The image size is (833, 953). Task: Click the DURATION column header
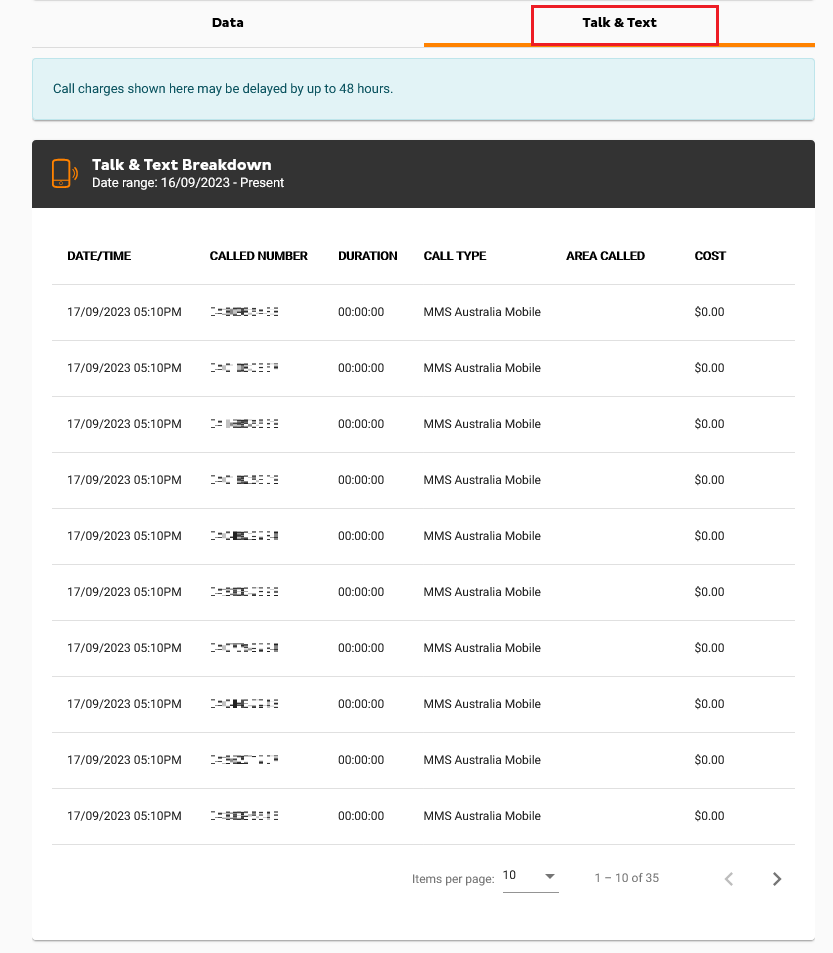click(x=367, y=256)
